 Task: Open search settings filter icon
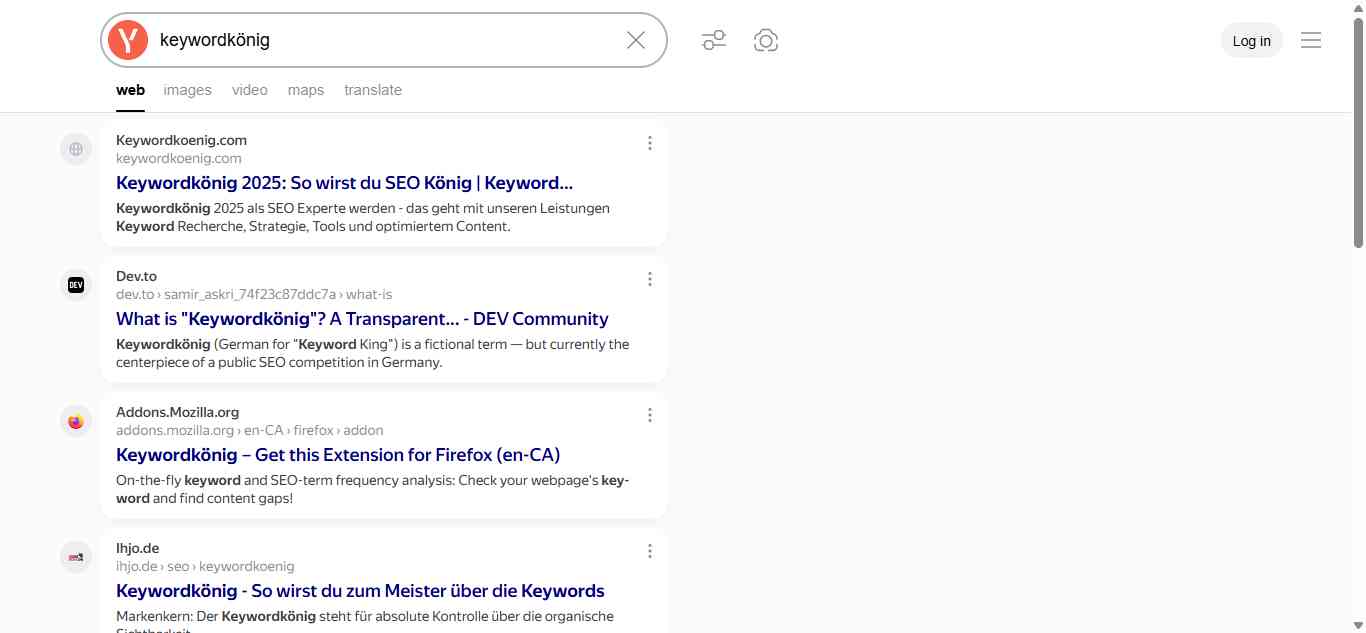point(714,40)
